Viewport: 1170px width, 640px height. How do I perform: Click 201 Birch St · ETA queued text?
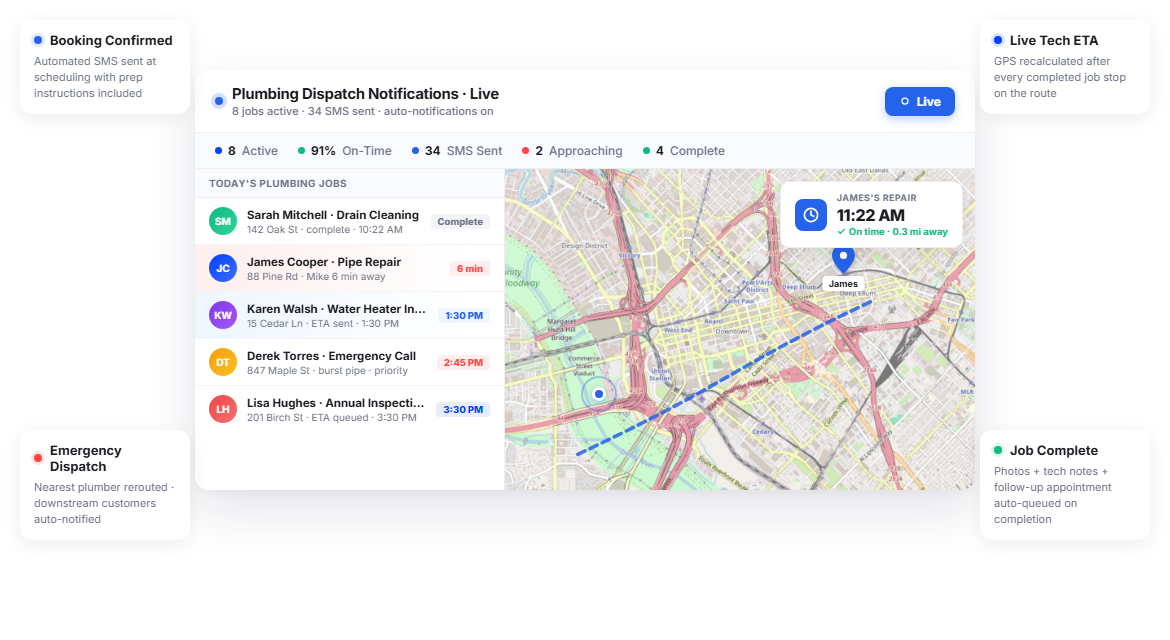(x=310, y=418)
